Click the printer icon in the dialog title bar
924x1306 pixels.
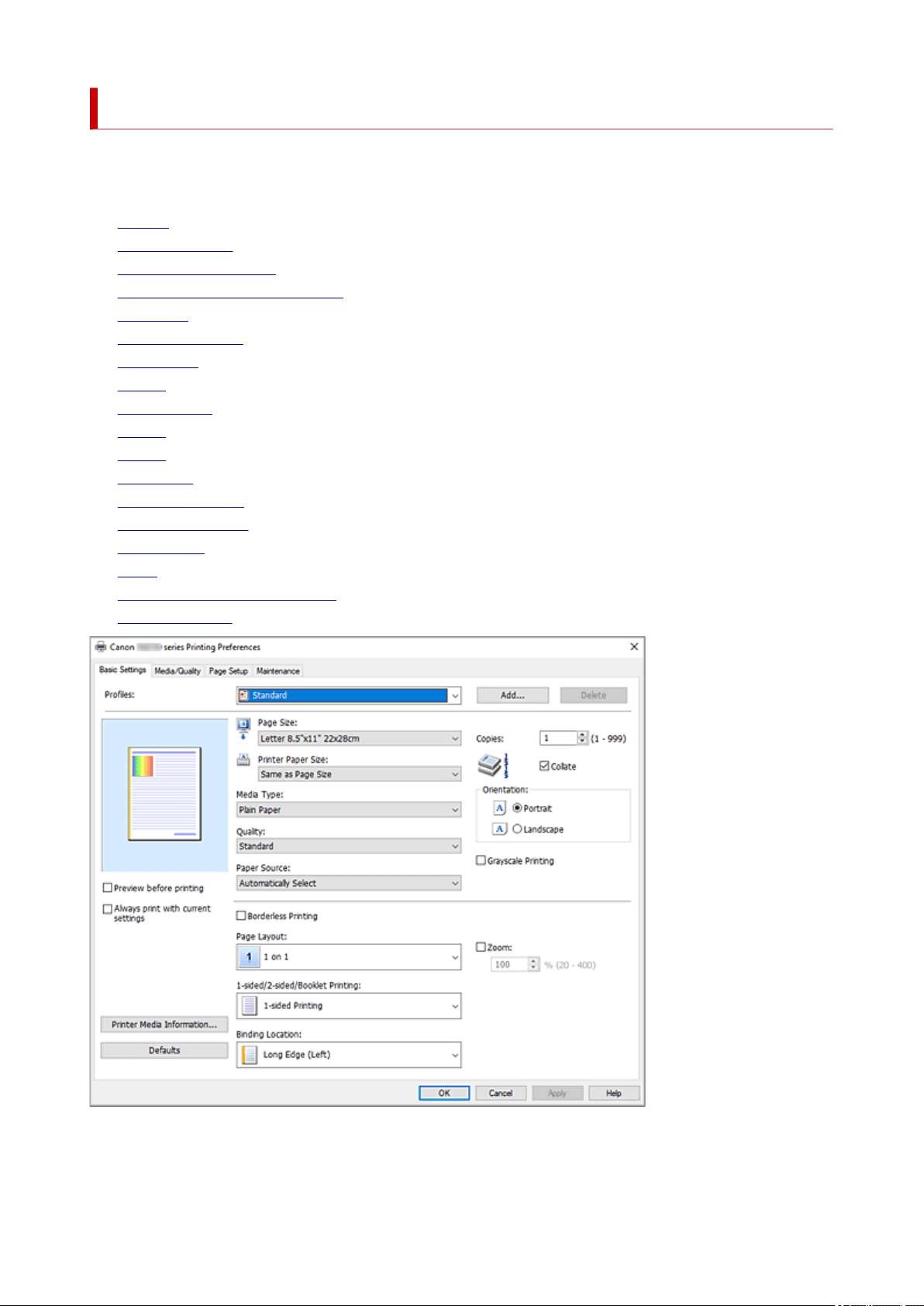coord(100,646)
